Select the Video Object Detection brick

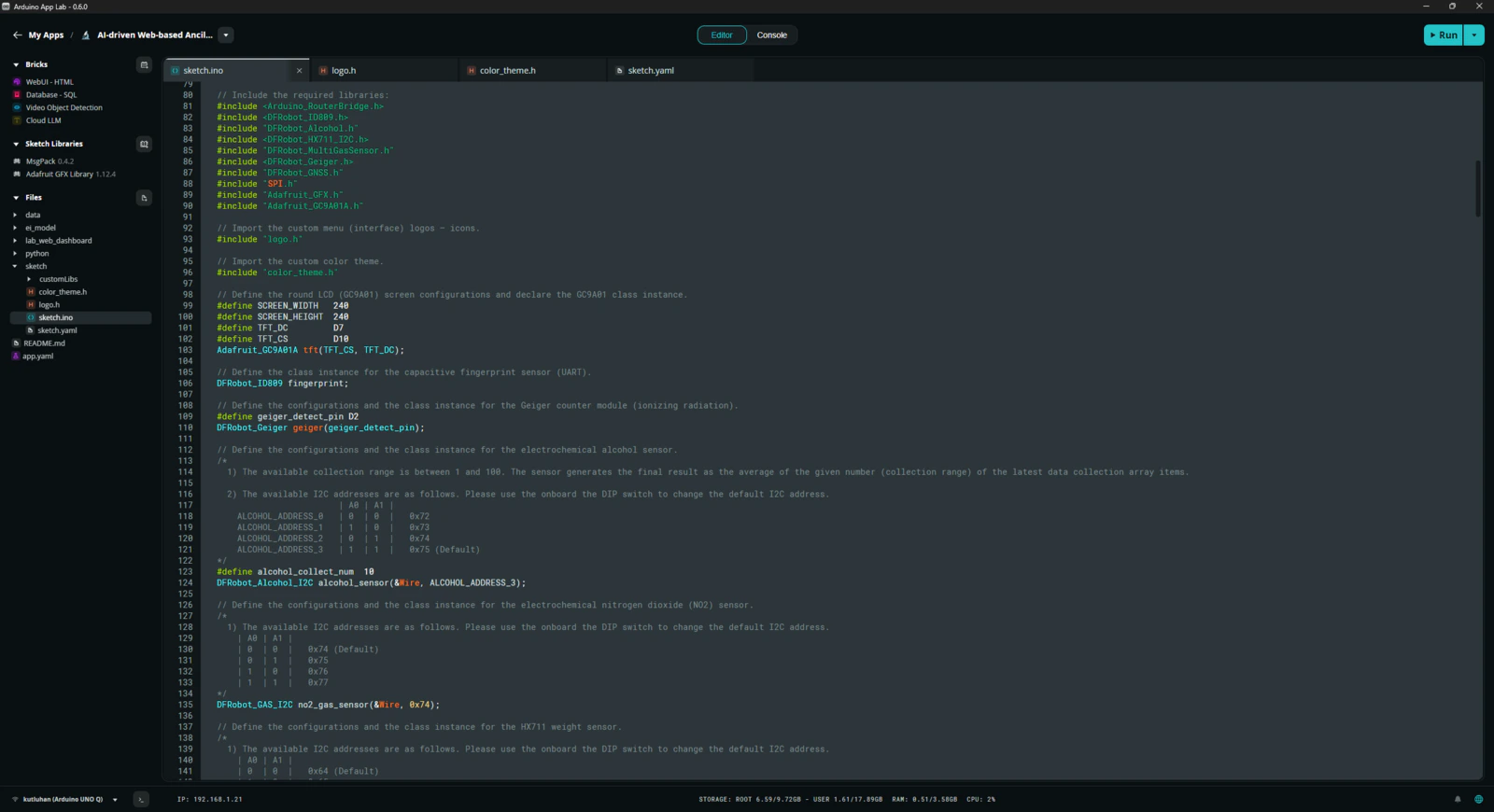[x=63, y=108]
